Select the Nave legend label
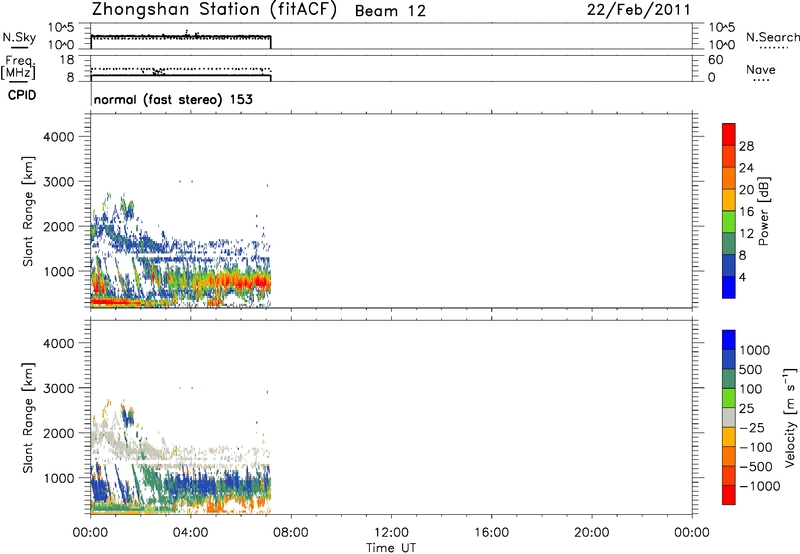This screenshot has height=554, width=800. (762, 70)
